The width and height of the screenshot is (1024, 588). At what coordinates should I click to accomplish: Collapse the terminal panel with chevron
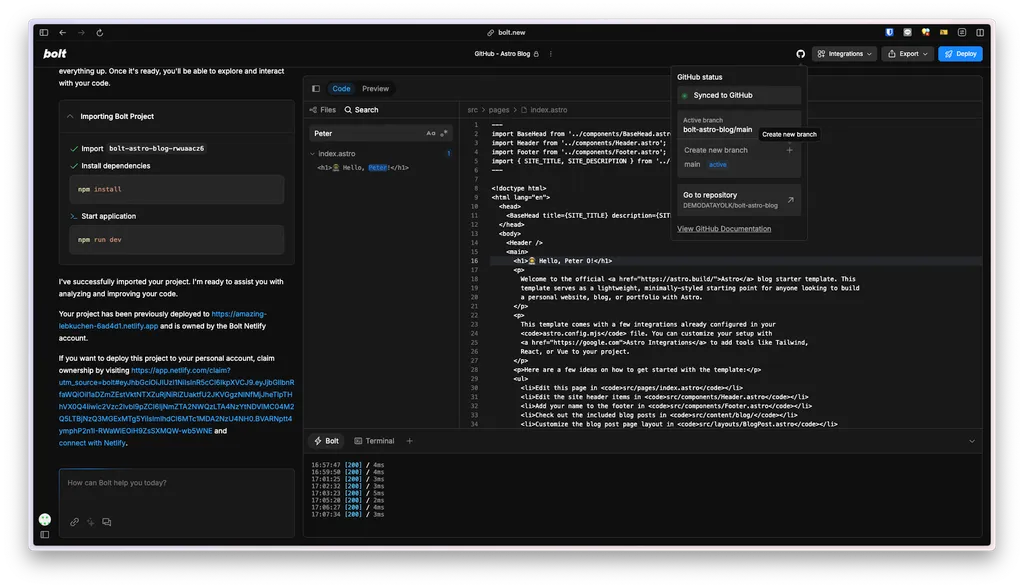click(x=972, y=442)
